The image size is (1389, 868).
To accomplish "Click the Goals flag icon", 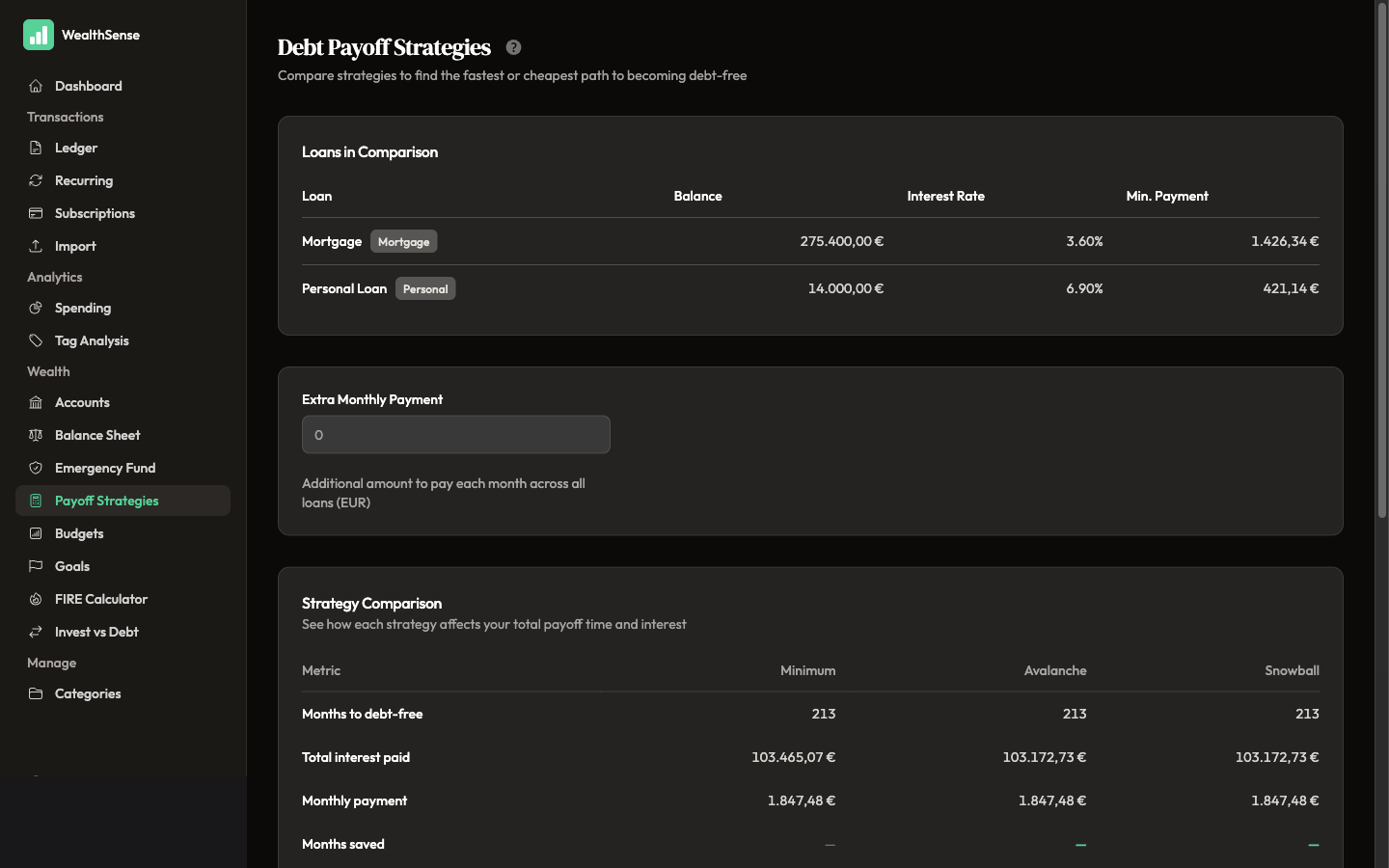I will 36,566.
